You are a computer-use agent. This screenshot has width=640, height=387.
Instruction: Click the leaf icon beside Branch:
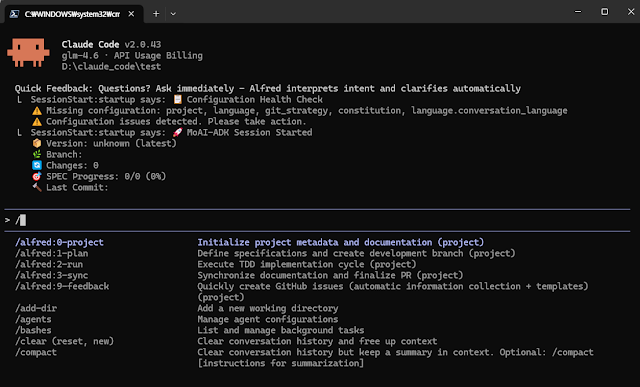click(37, 154)
